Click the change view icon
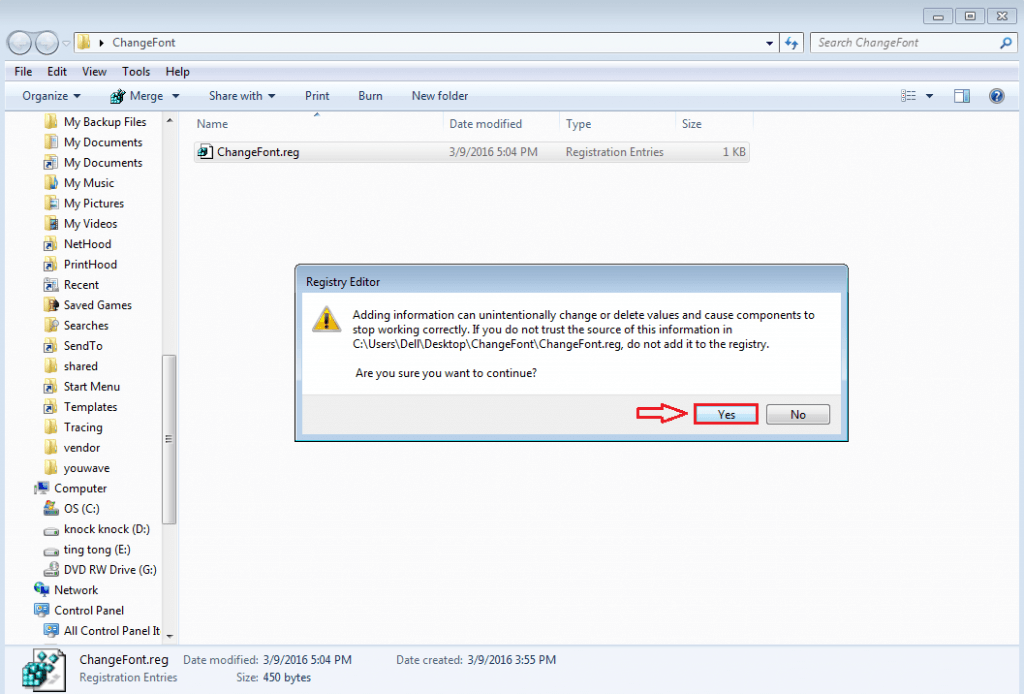This screenshot has height=694, width=1024. (908, 96)
